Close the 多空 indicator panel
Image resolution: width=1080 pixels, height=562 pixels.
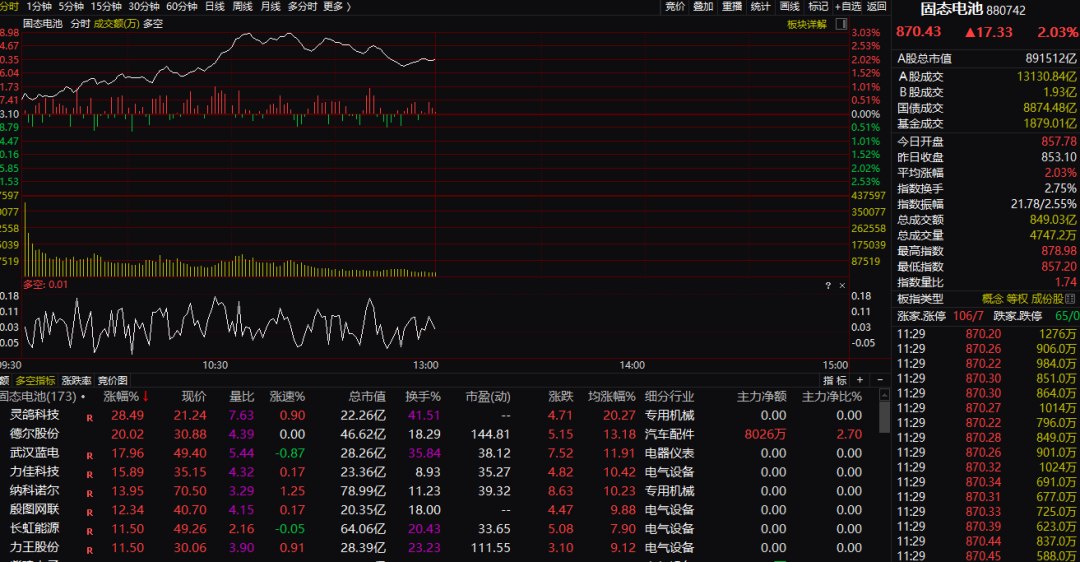pos(841,285)
